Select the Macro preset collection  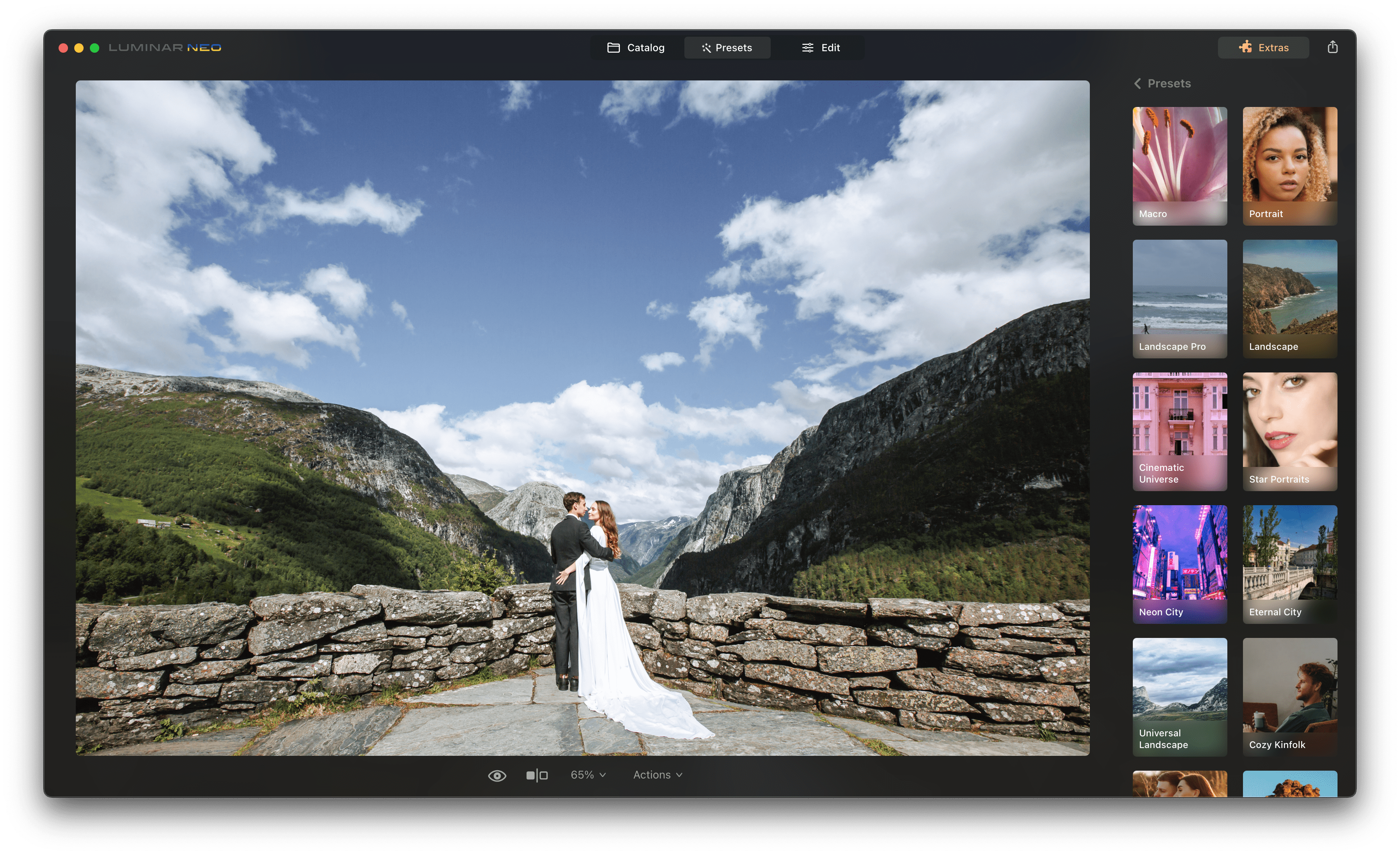tap(1180, 166)
